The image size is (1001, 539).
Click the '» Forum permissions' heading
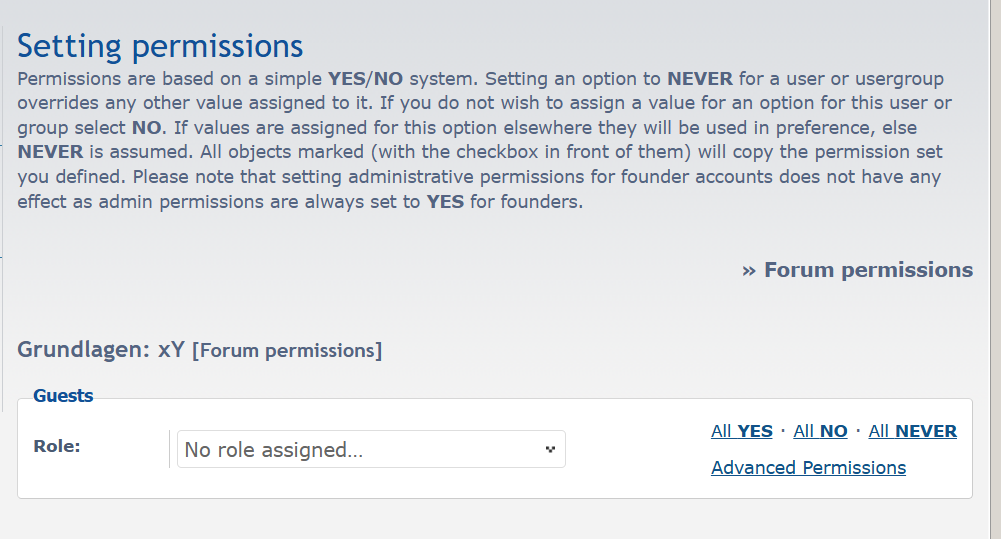pos(868,270)
